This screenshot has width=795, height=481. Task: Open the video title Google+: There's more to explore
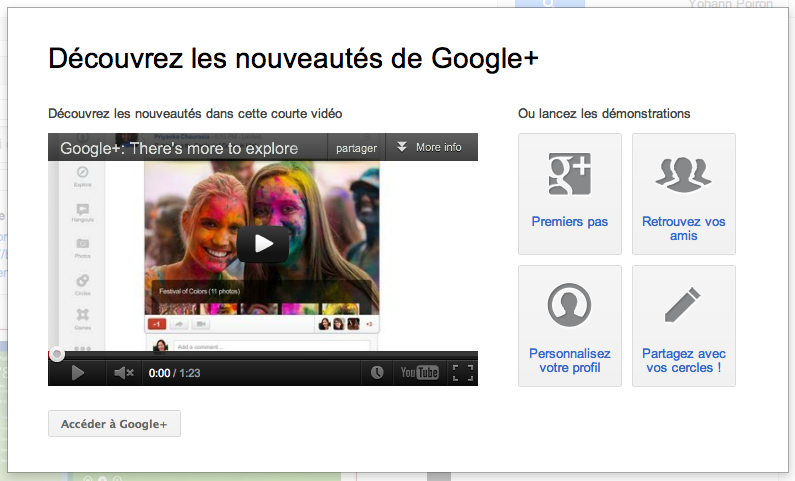click(x=179, y=148)
